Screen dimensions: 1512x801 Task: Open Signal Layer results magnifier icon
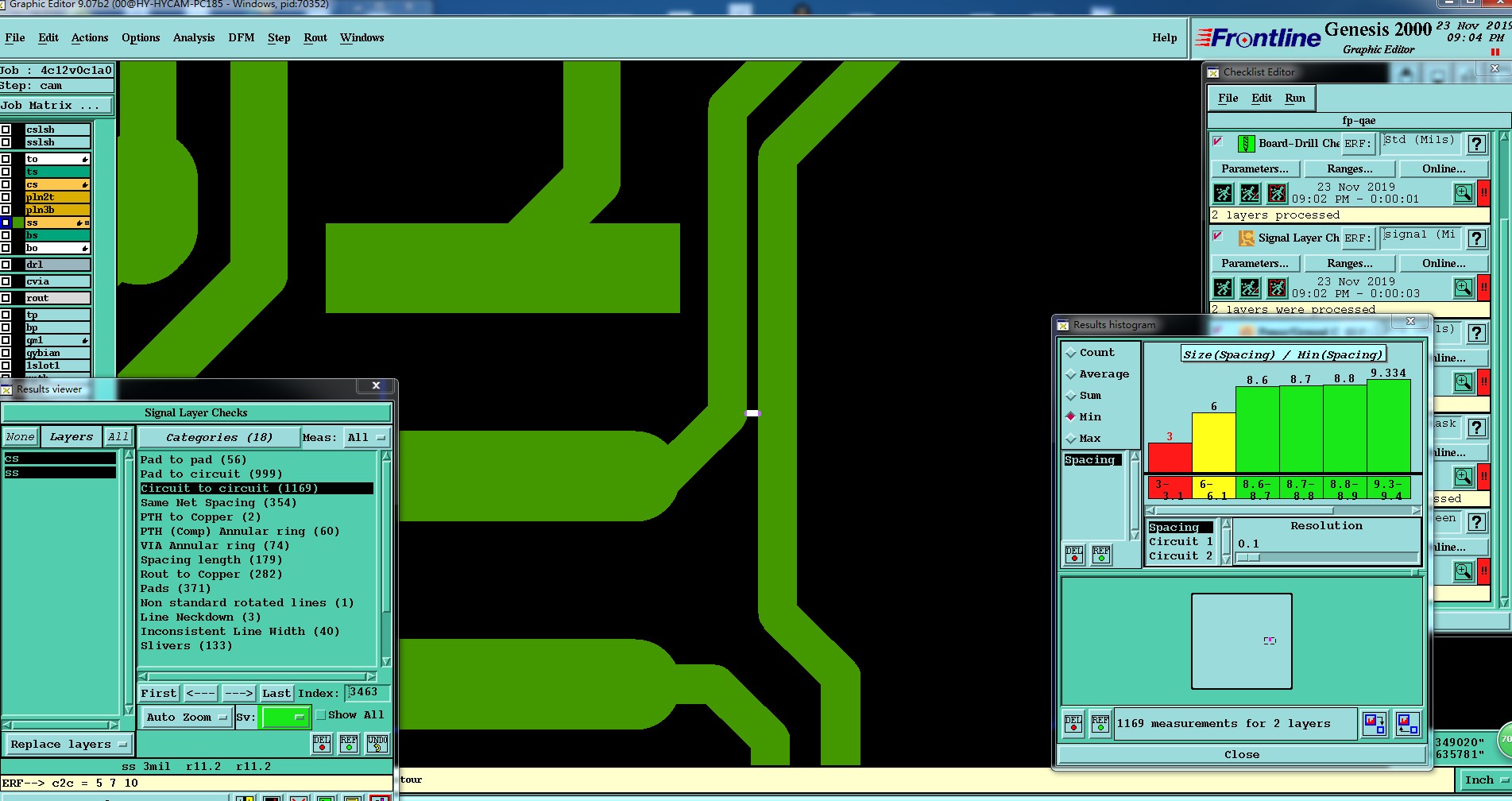tap(1463, 288)
